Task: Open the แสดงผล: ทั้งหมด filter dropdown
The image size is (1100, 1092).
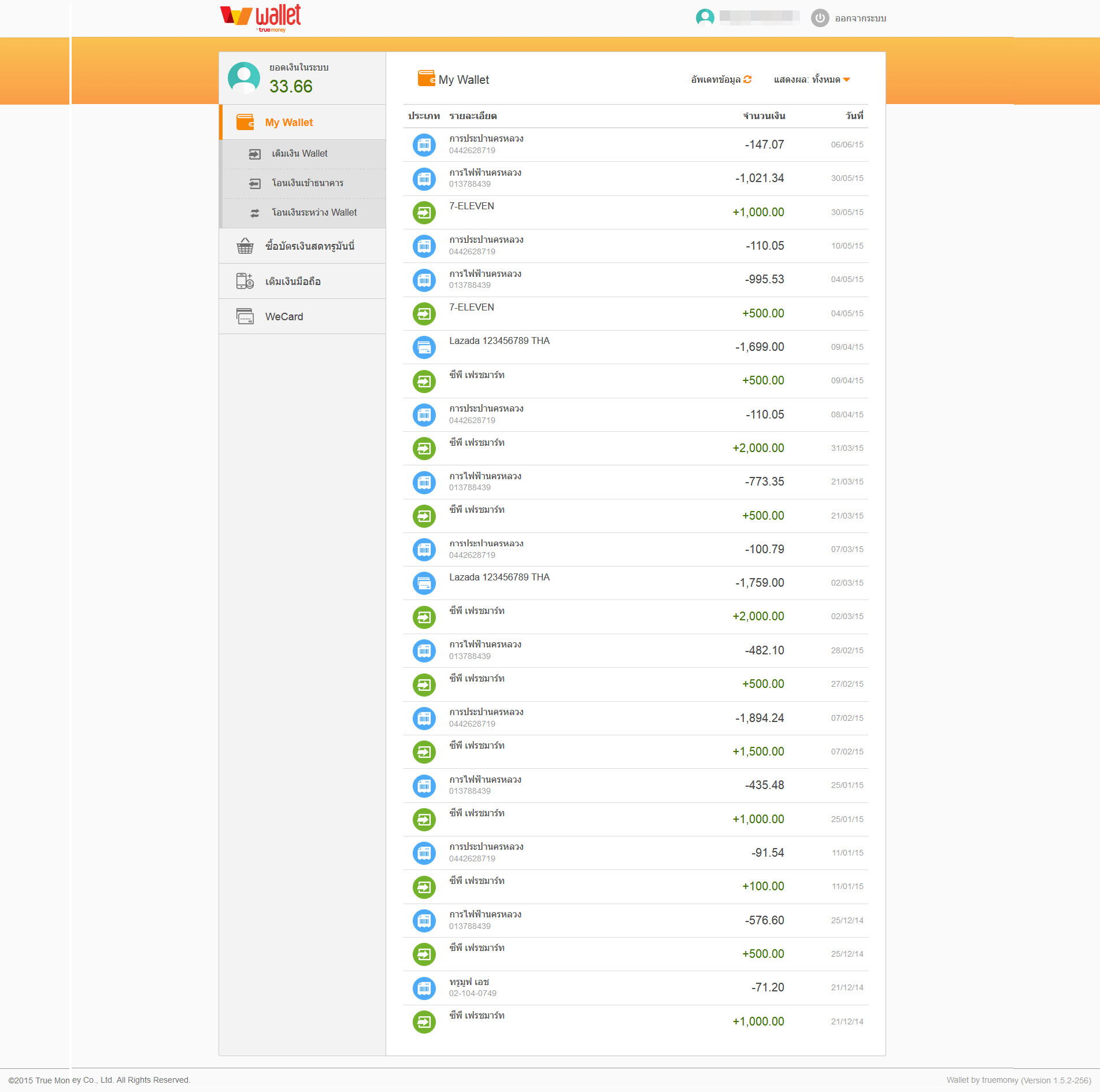Action: pyautogui.click(x=812, y=80)
